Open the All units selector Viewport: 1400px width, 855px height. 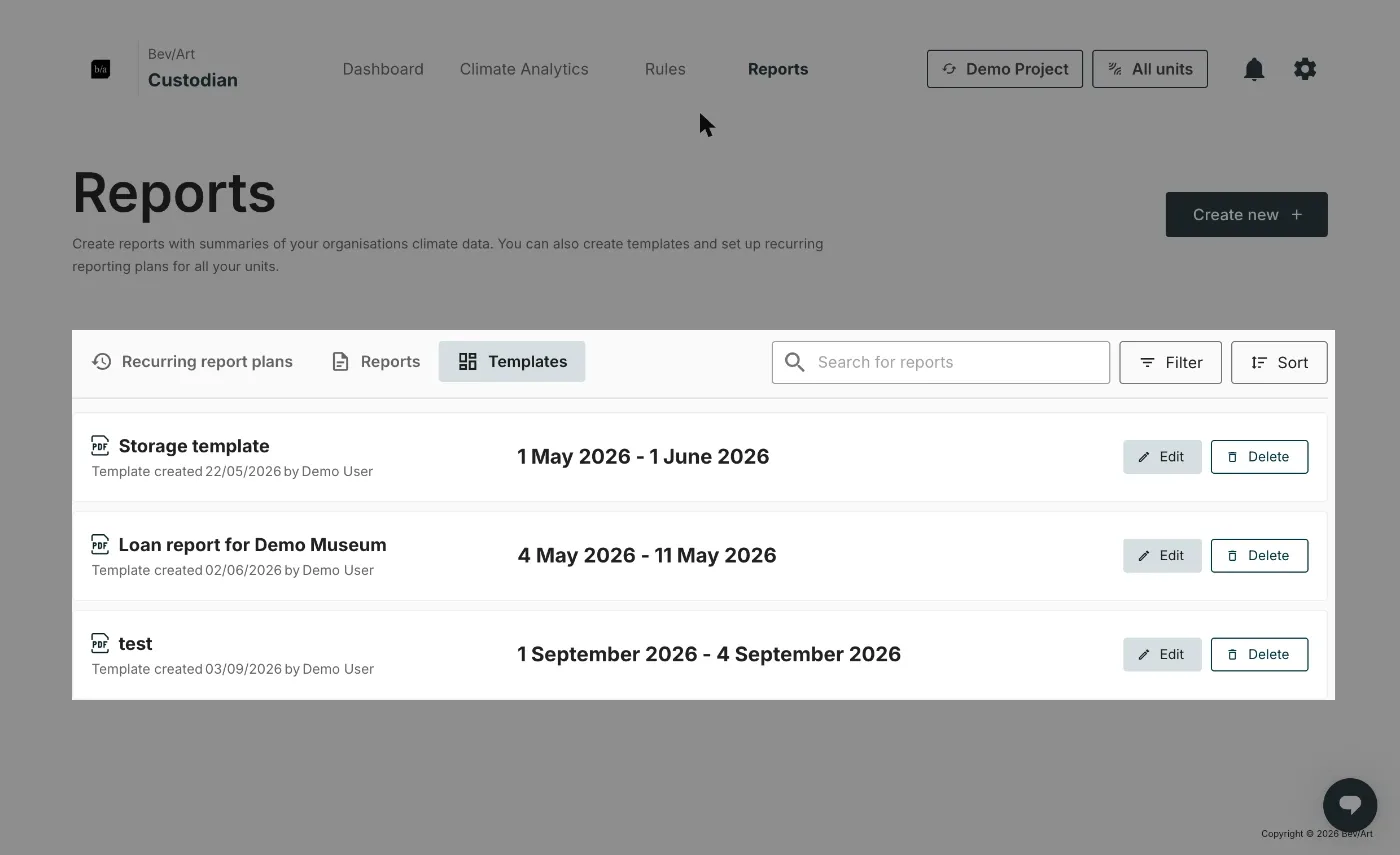1150,69
